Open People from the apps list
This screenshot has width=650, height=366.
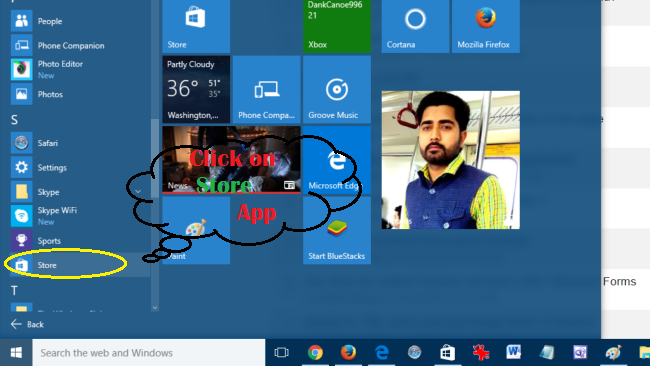pos(79,21)
